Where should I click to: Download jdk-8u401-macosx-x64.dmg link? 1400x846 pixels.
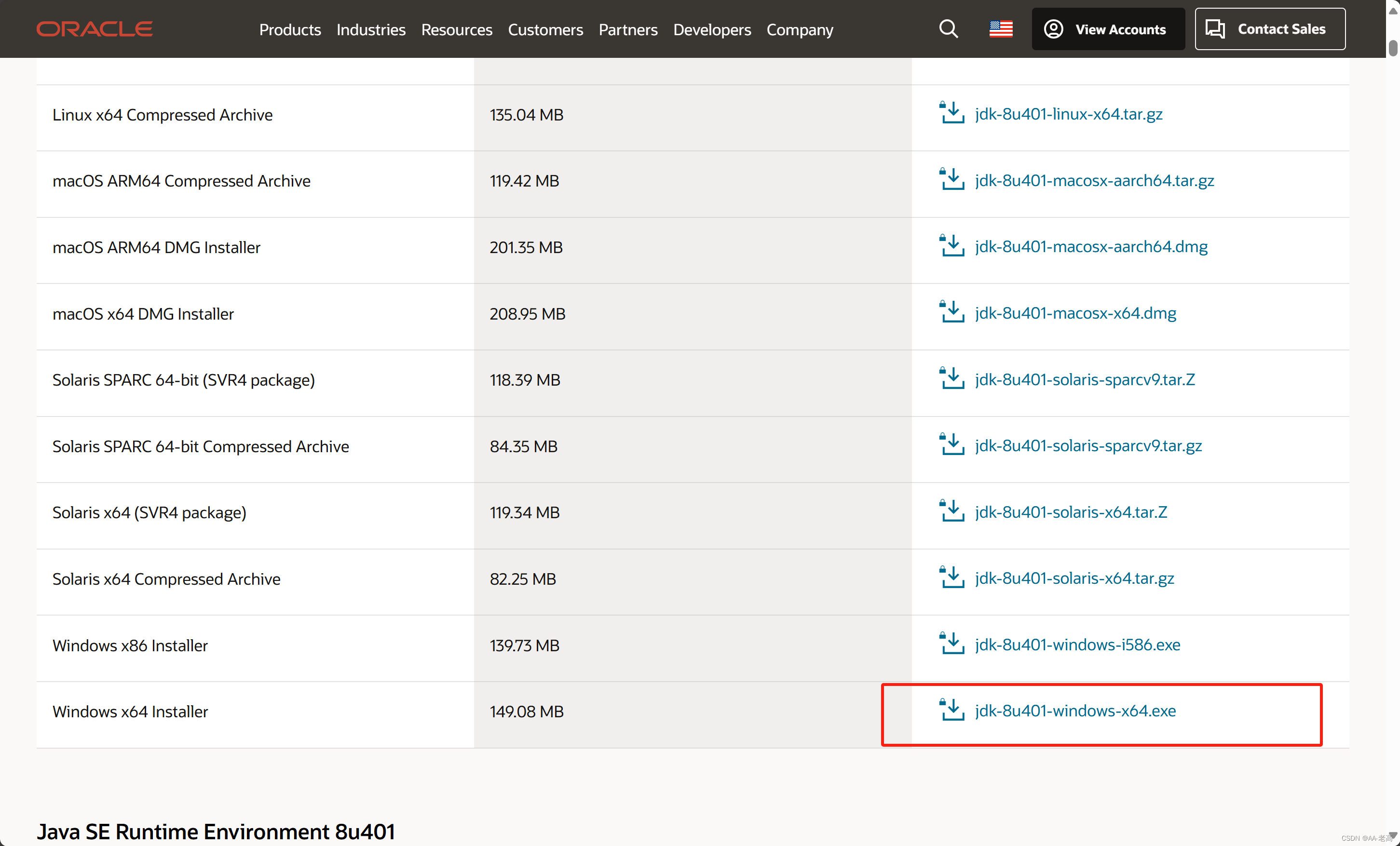(x=1075, y=313)
